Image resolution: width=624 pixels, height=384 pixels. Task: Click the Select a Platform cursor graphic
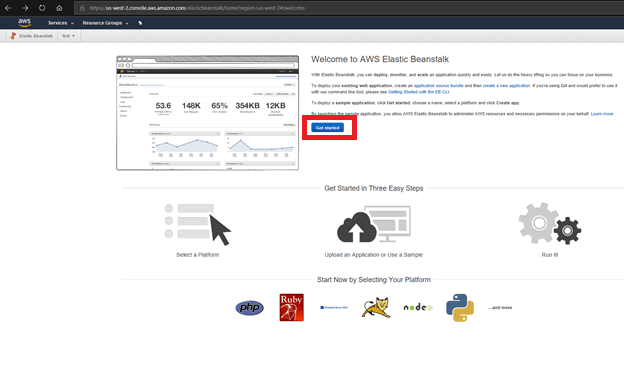point(198,224)
